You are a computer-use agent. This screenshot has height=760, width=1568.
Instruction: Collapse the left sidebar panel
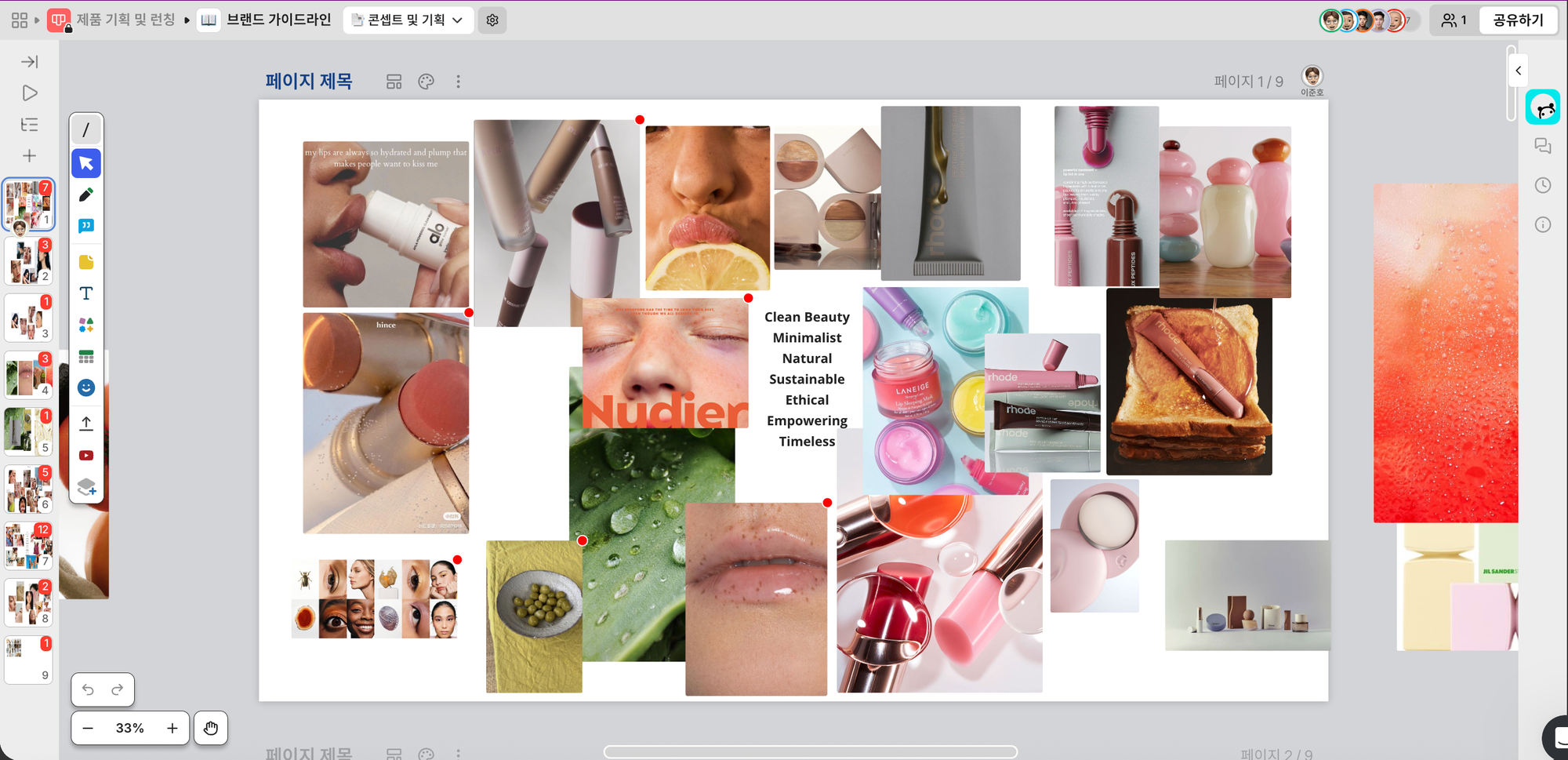click(x=30, y=62)
